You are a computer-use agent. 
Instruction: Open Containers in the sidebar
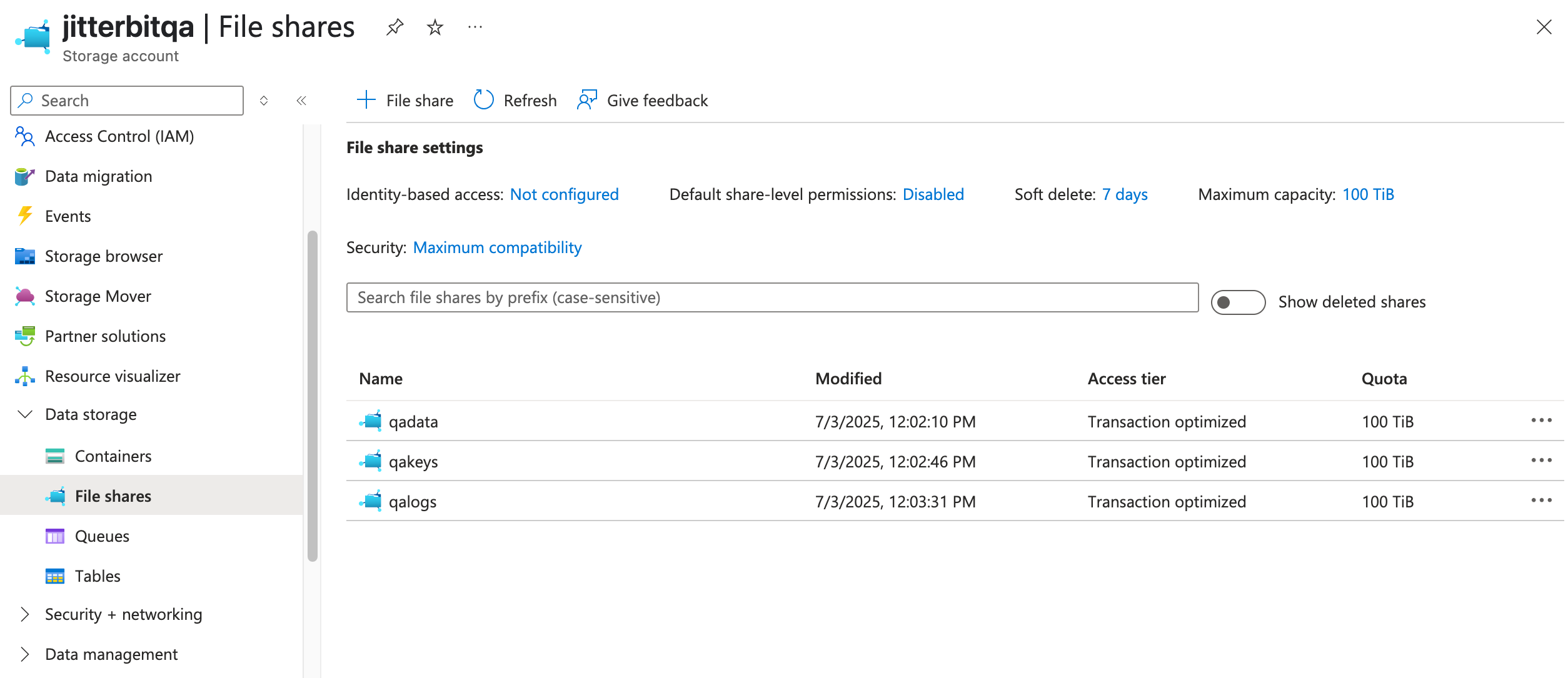click(113, 456)
